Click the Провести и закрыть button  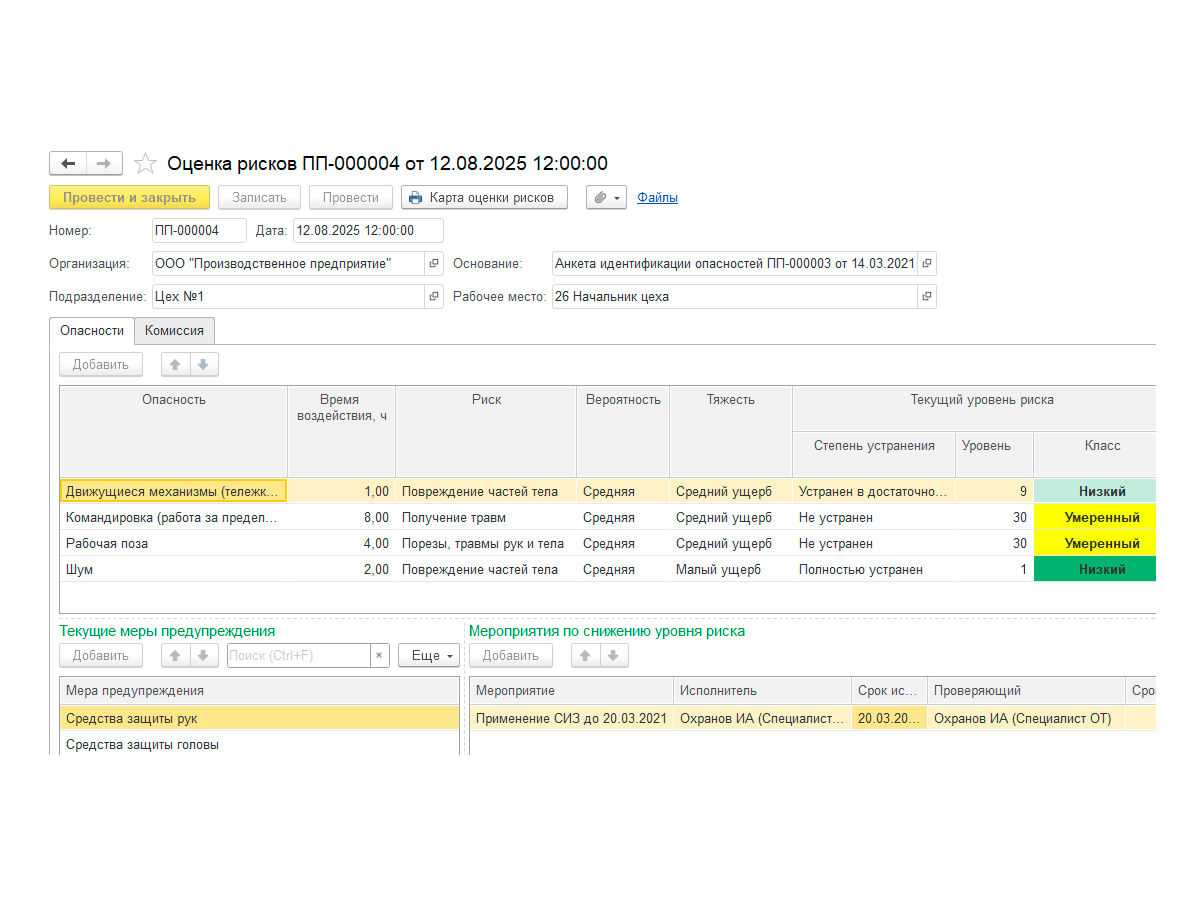130,197
